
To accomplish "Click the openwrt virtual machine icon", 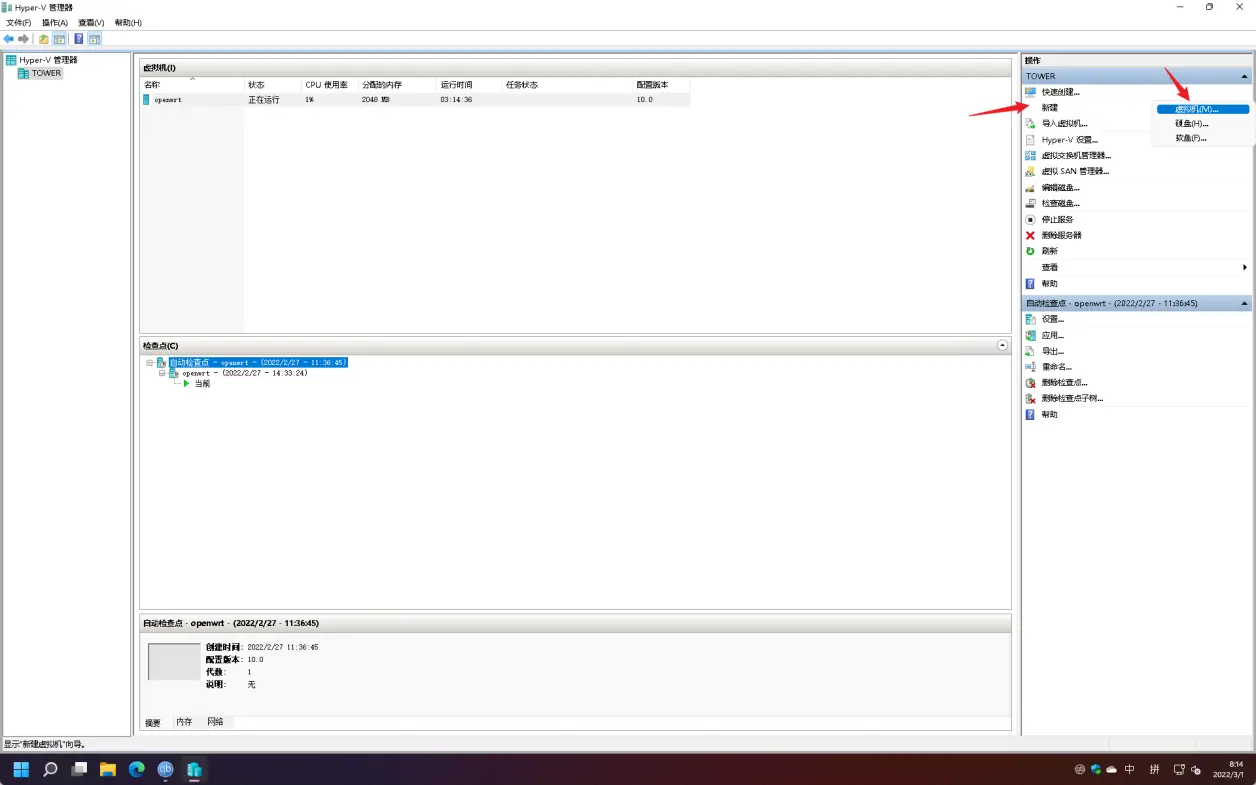I will [x=146, y=100].
